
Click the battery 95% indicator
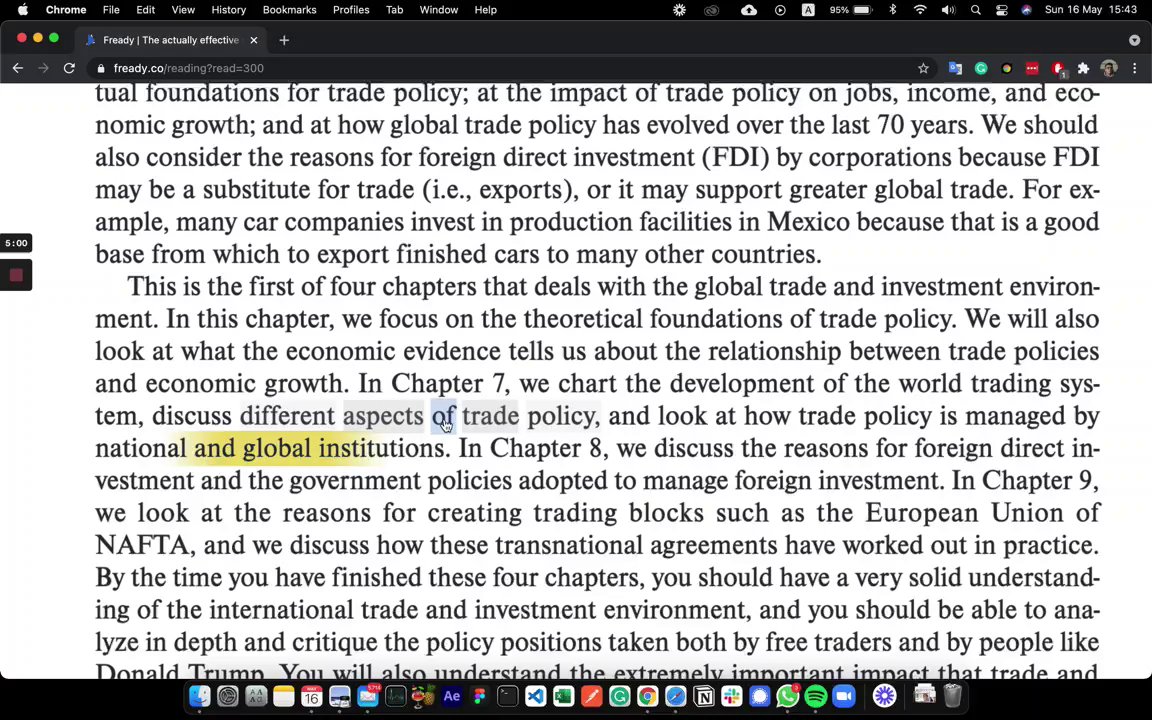tap(851, 10)
